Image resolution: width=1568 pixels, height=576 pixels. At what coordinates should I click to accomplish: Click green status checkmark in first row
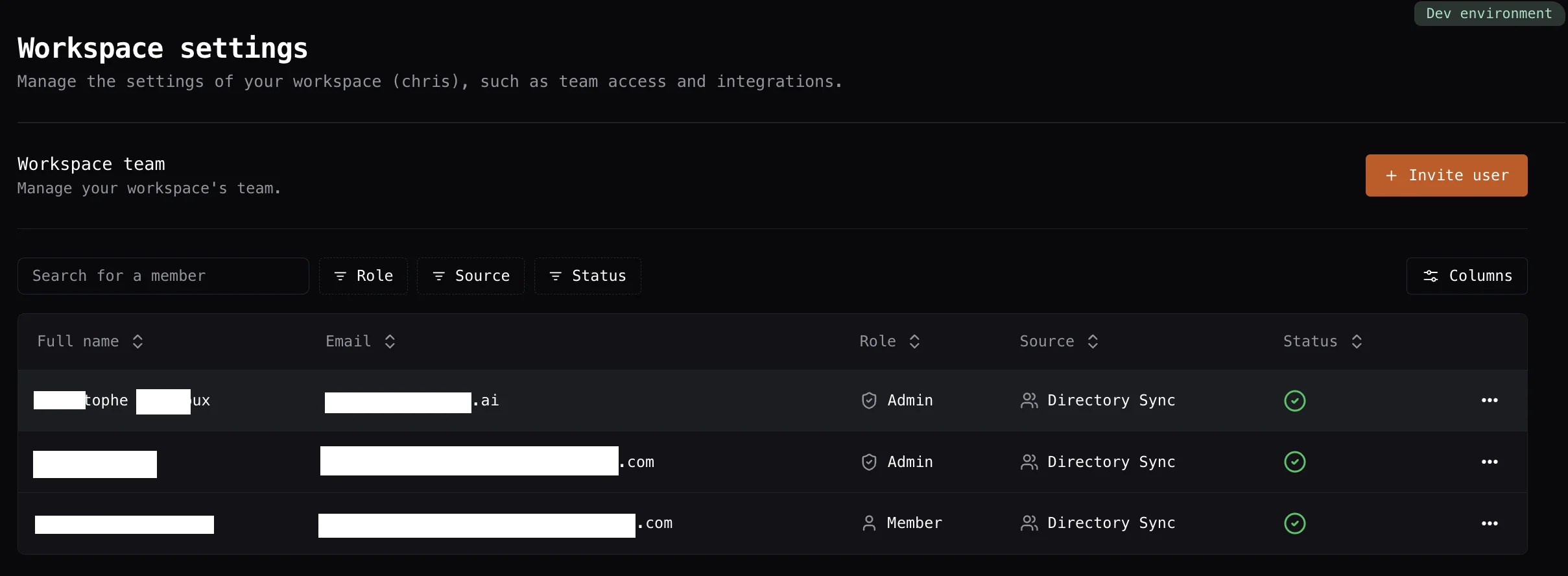(1295, 401)
